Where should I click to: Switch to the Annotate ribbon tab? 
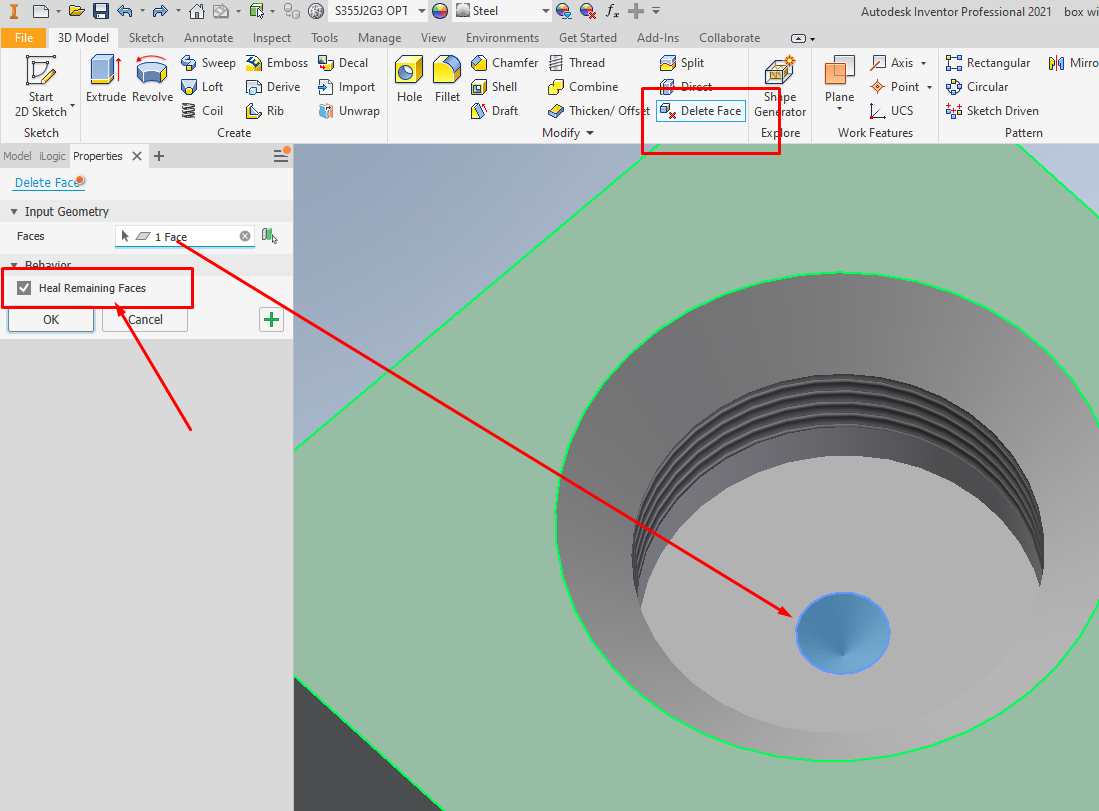pyautogui.click(x=208, y=37)
